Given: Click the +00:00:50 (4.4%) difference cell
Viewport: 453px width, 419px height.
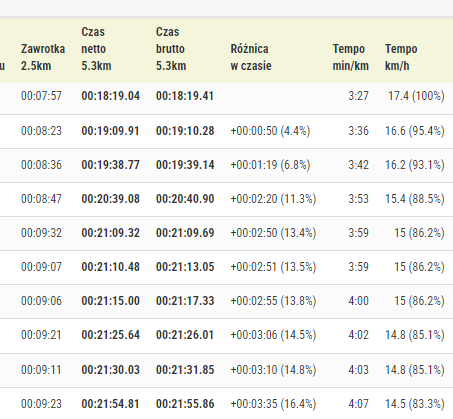Looking at the screenshot, I should click(270, 131).
